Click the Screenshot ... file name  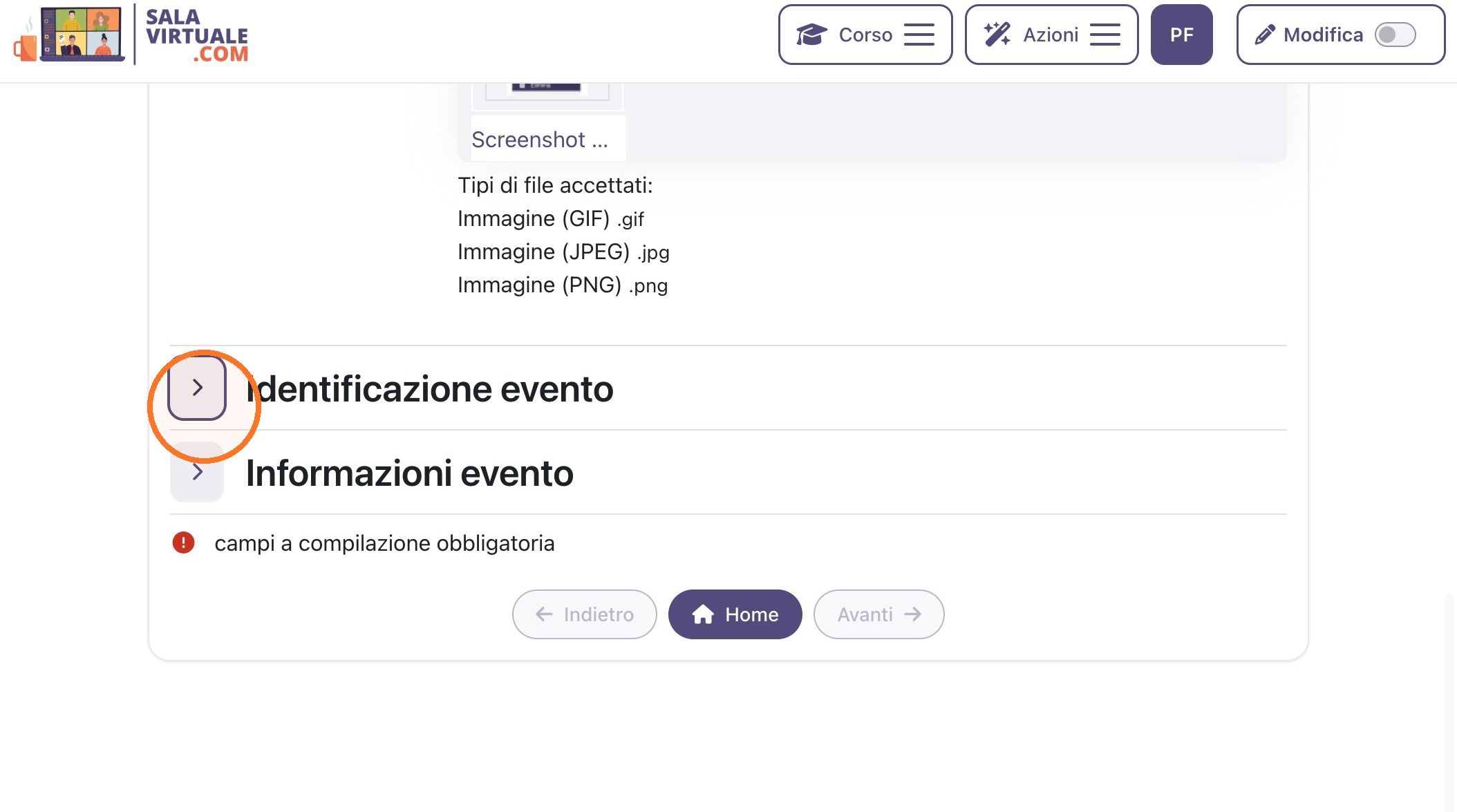540,140
